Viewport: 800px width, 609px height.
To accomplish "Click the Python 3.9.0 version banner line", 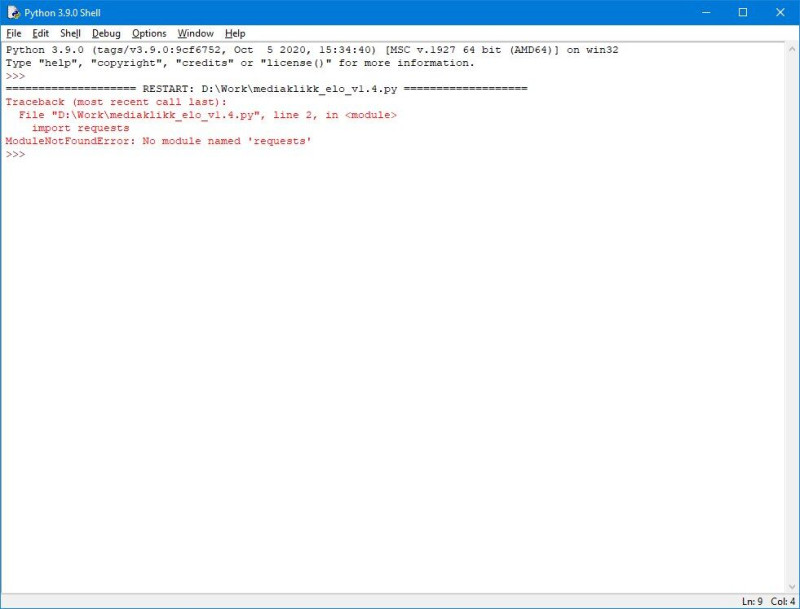I will [x=312, y=50].
